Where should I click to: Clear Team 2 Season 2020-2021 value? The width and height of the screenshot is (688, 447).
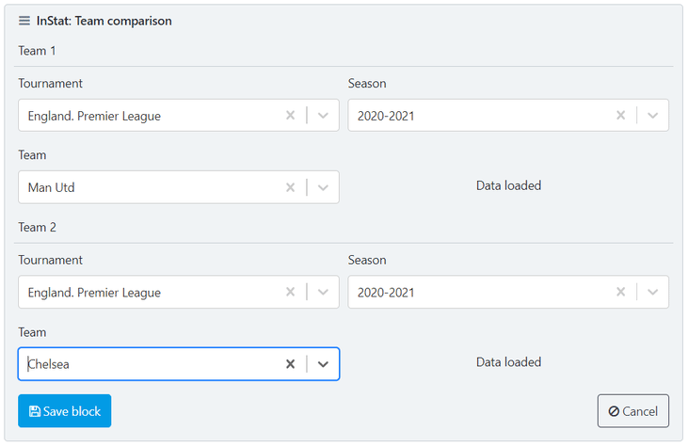pos(620,292)
